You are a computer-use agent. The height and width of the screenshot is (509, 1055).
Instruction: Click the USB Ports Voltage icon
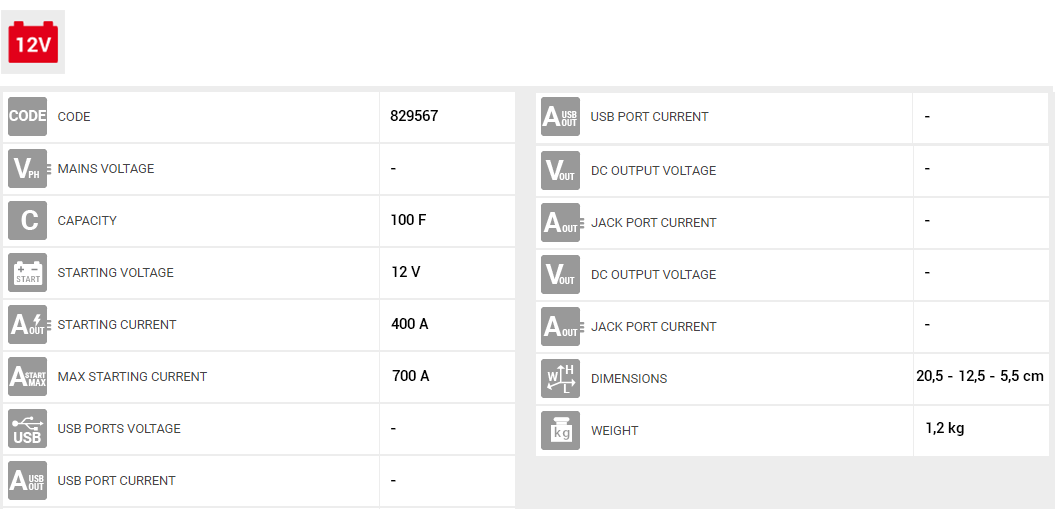point(28,429)
